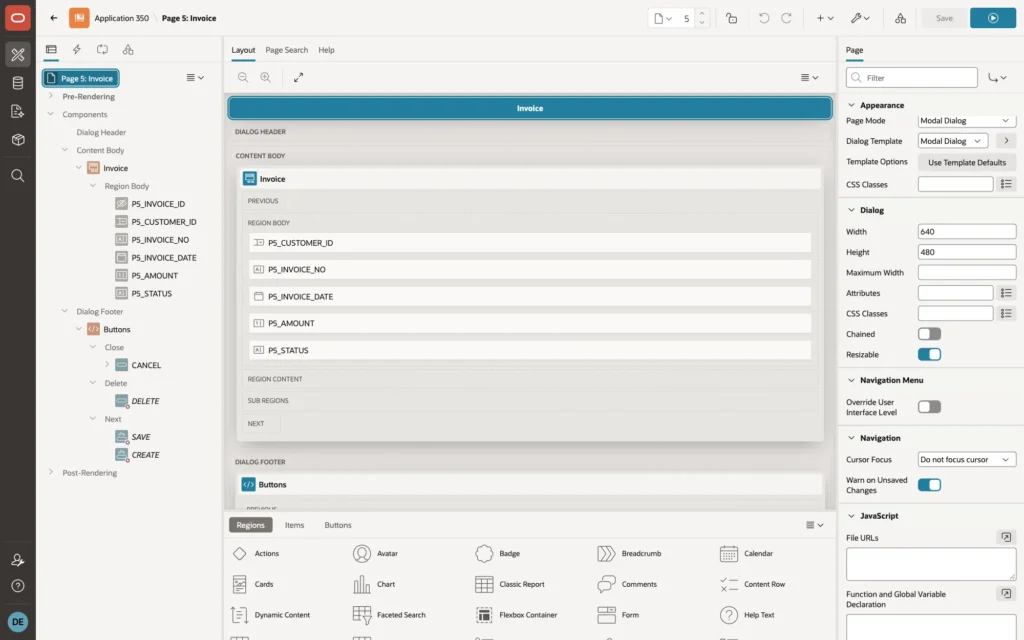Expand the layout to full screen
Screen dimensions: 1024x640
tap(298, 77)
